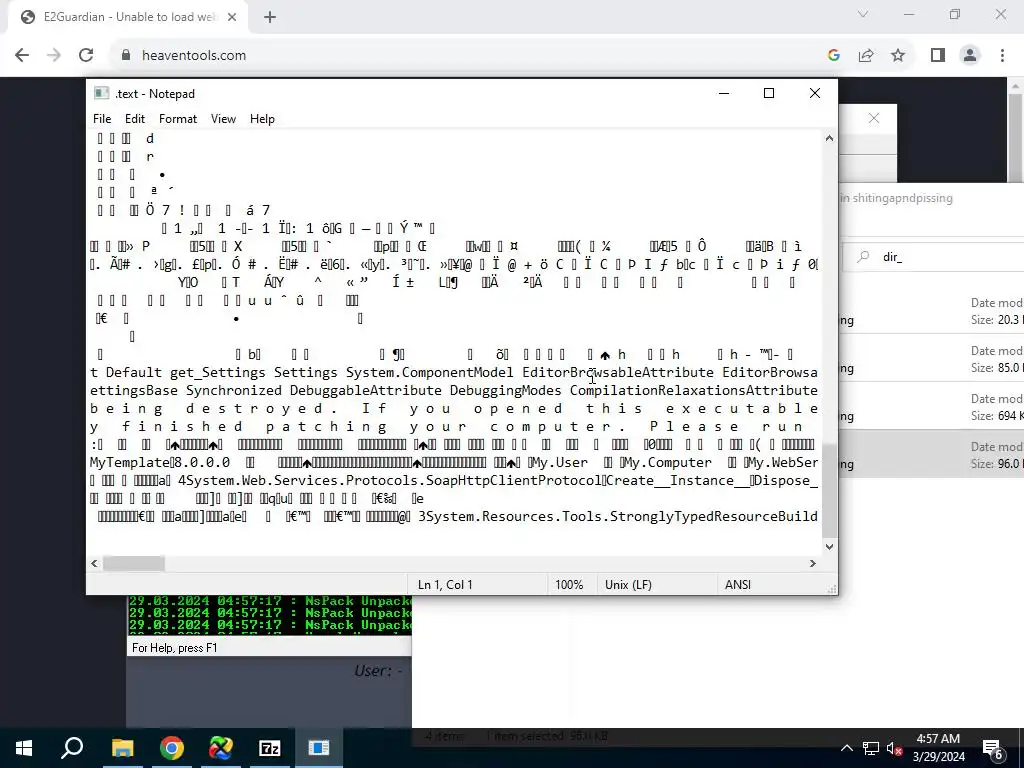Click search magnifier icon in Explorer
This screenshot has width=1024, height=768.
click(x=863, y=257)
